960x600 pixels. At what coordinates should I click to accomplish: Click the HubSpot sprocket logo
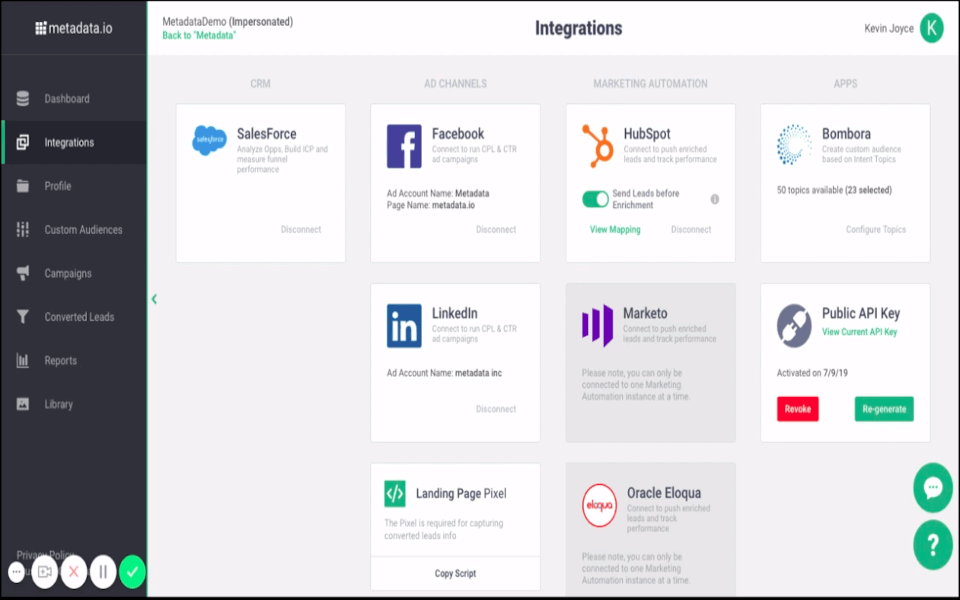pyautogui.click(x=598, y=146)
